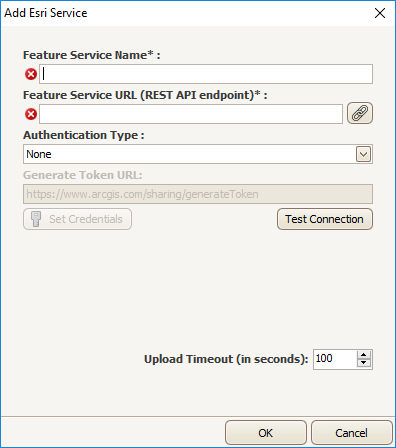Image resolution: width=396 pixels, height=448 pixels.
Task: Click the key icon on Set Credentials
Action: (36, 219)
